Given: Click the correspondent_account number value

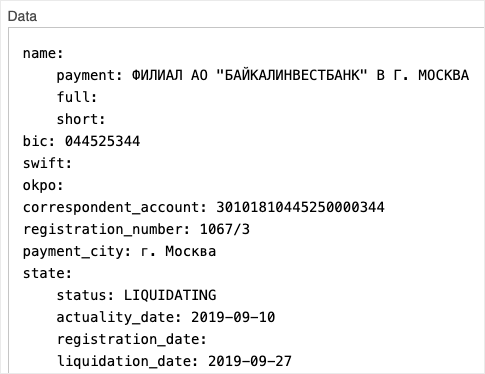Looking at the screenshot, I should (300, 207).
